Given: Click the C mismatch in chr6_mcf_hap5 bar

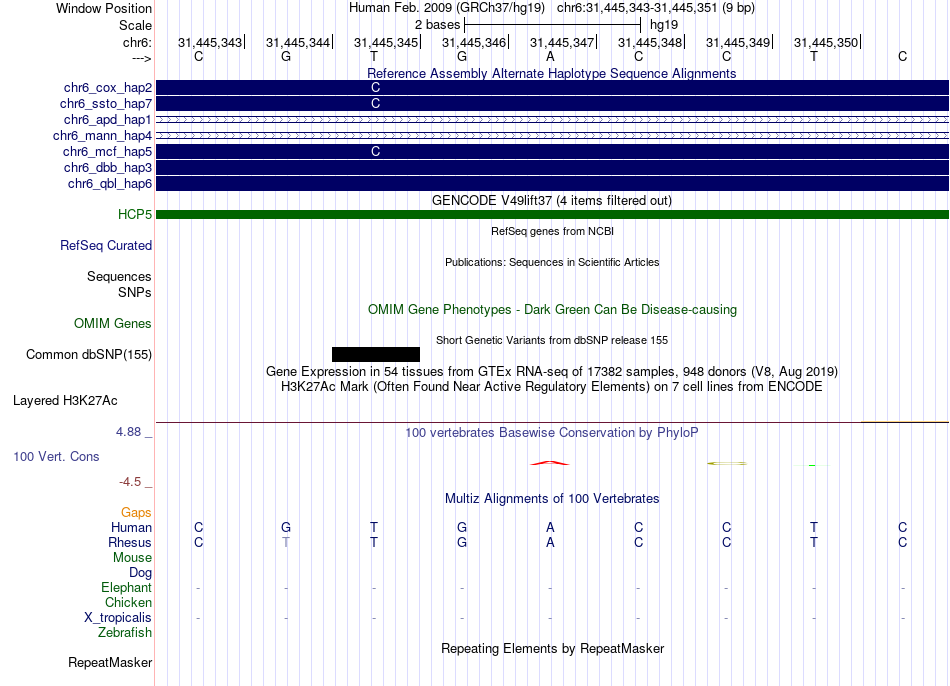Looking at the screenshot, I should click(x=376, y=152).
